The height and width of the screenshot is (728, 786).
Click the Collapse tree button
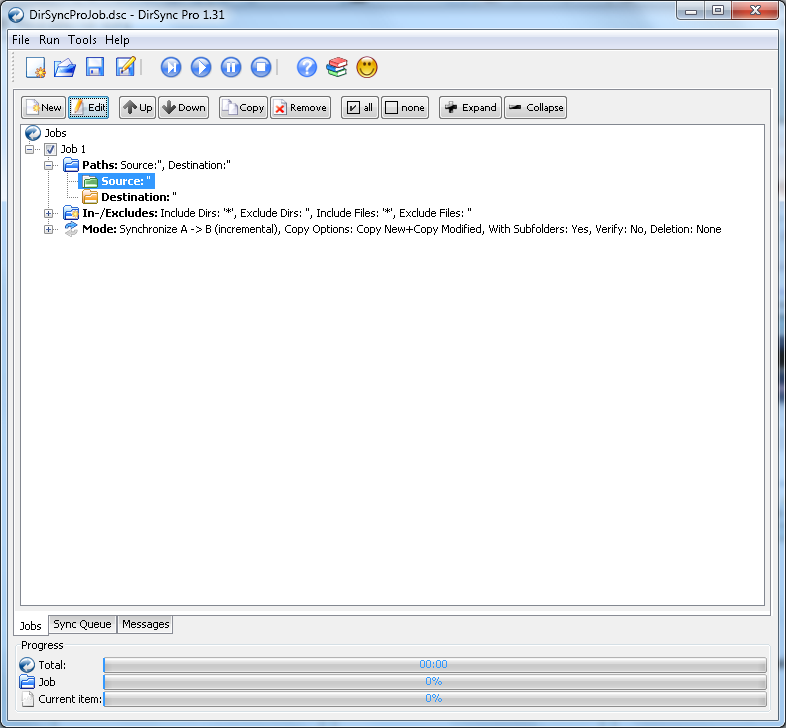[535, 107]
